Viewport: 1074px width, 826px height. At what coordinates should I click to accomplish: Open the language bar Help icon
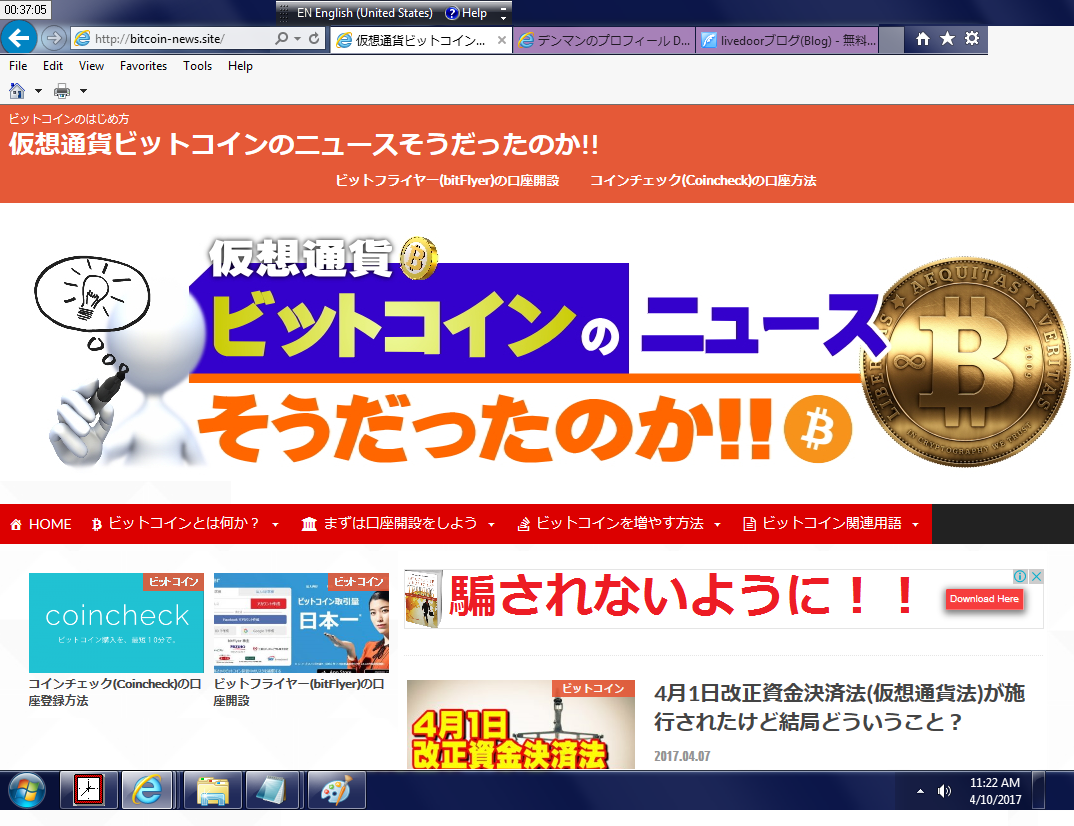(x=452, y=13)
